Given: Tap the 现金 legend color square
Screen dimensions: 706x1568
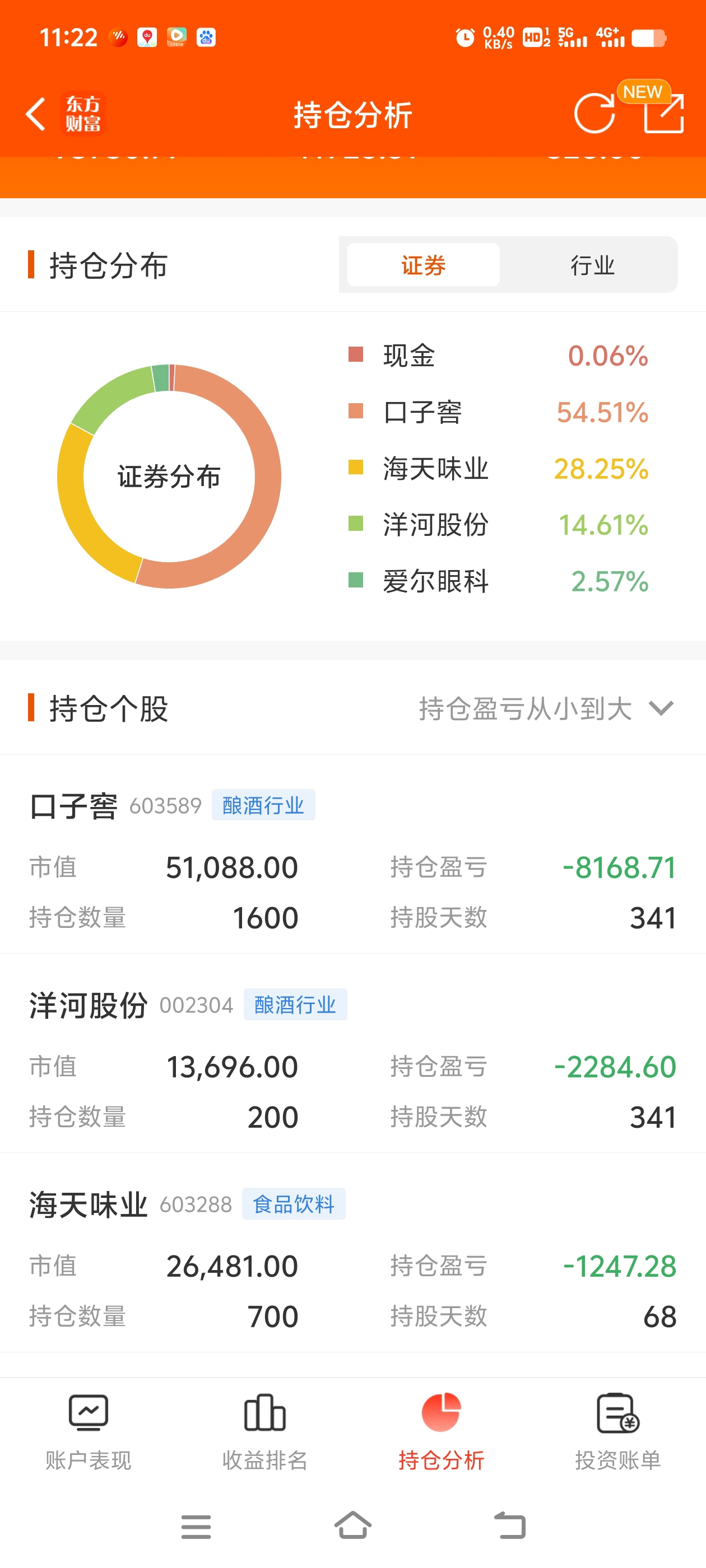Looking at the screenshot, I should [x=356, y=355].
